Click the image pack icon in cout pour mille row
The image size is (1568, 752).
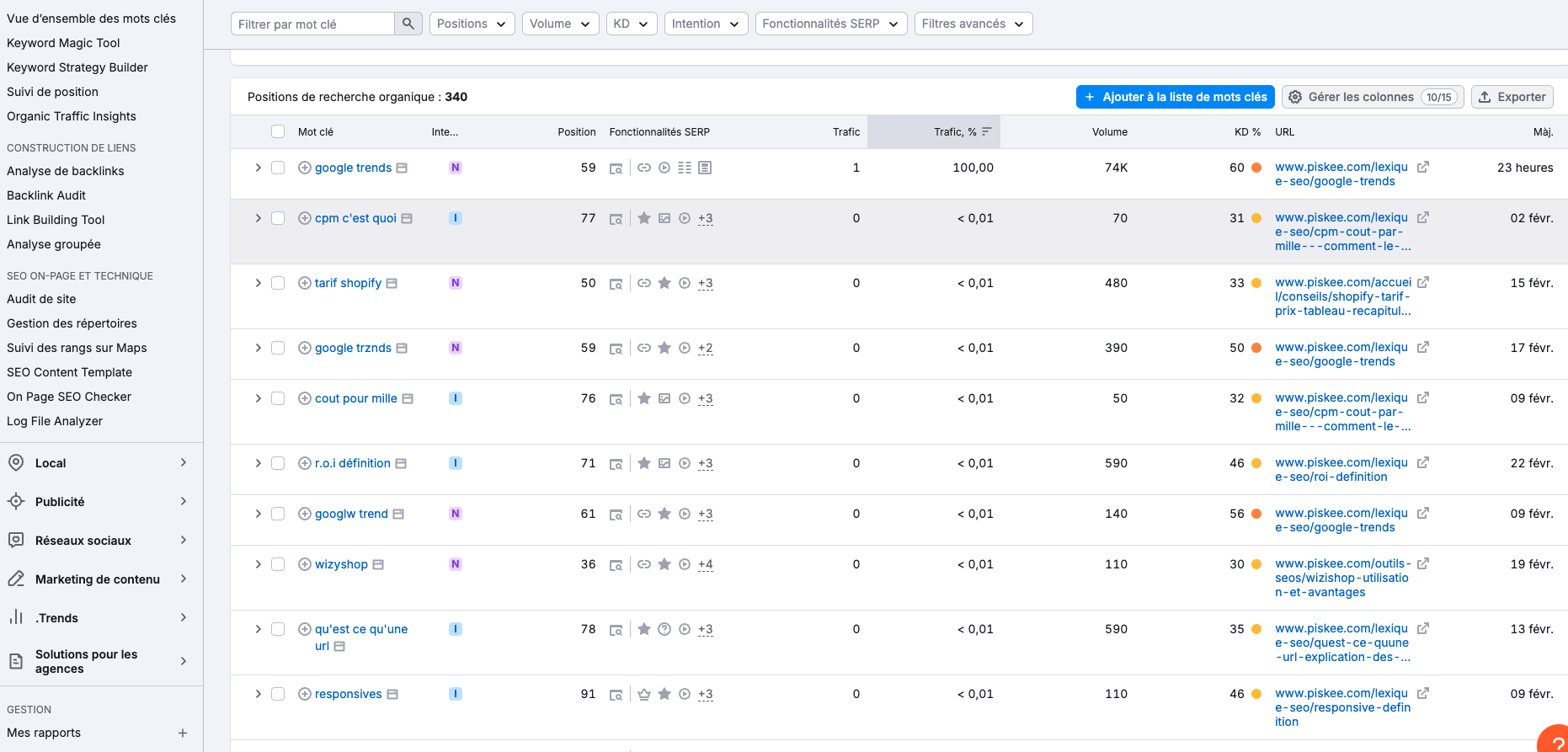click(664, 398)
